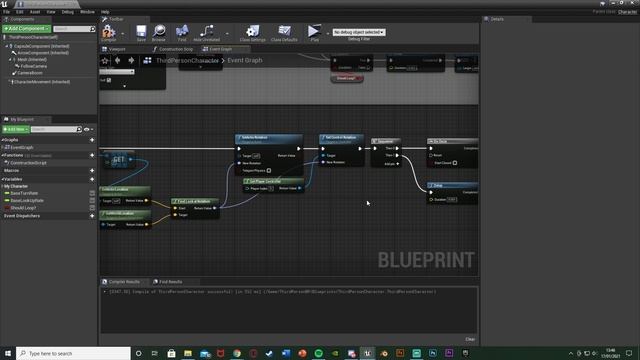Add an event dispatcher with the plus icon

coord(92,216)
